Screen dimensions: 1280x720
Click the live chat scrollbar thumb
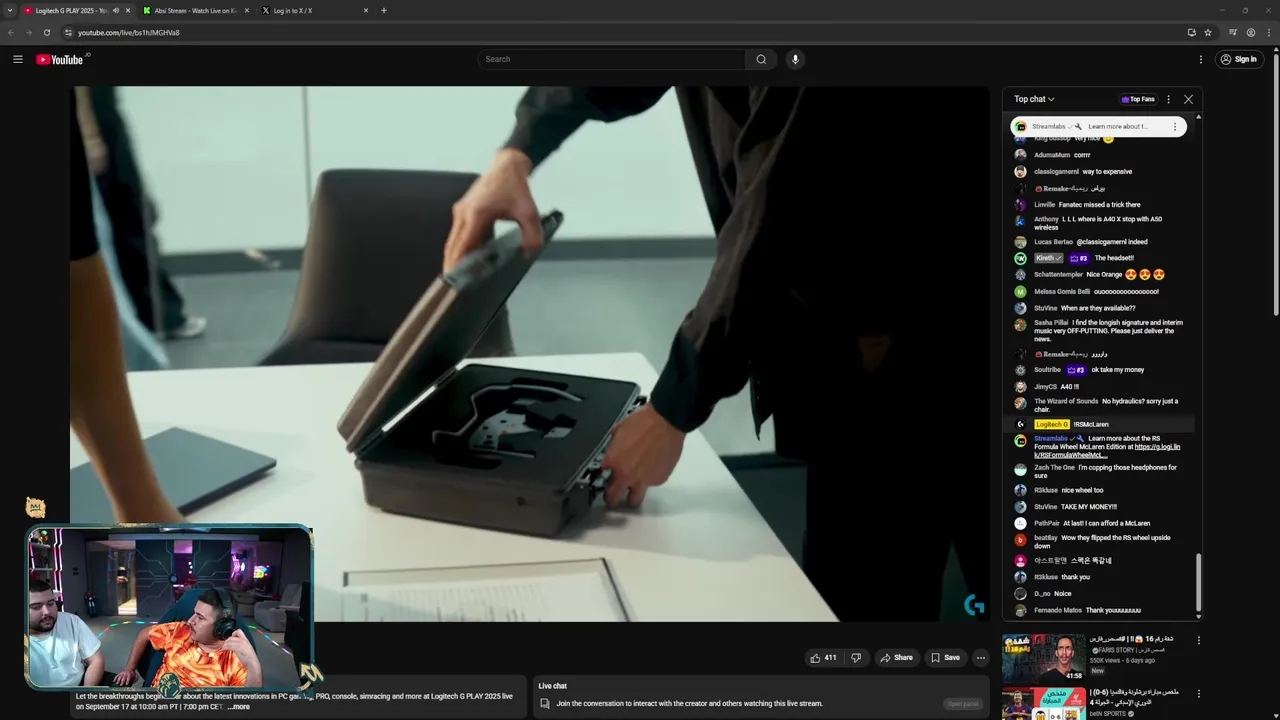click(x=1198, y=581)
